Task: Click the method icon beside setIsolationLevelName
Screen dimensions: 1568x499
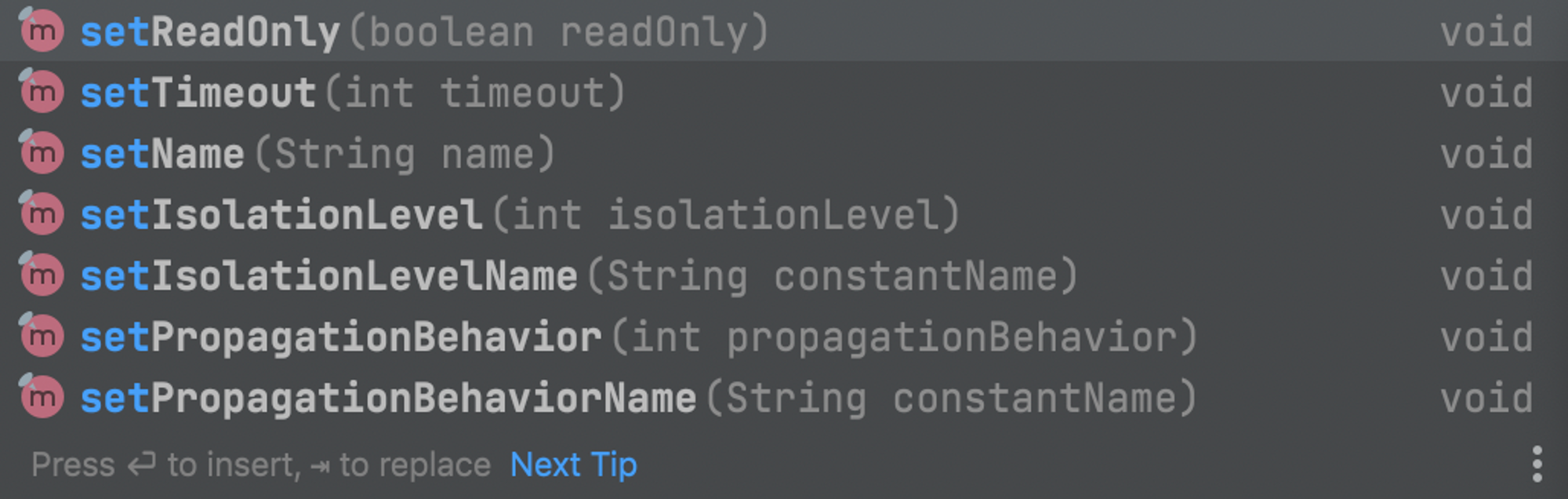Action: (x=42, y=275)
